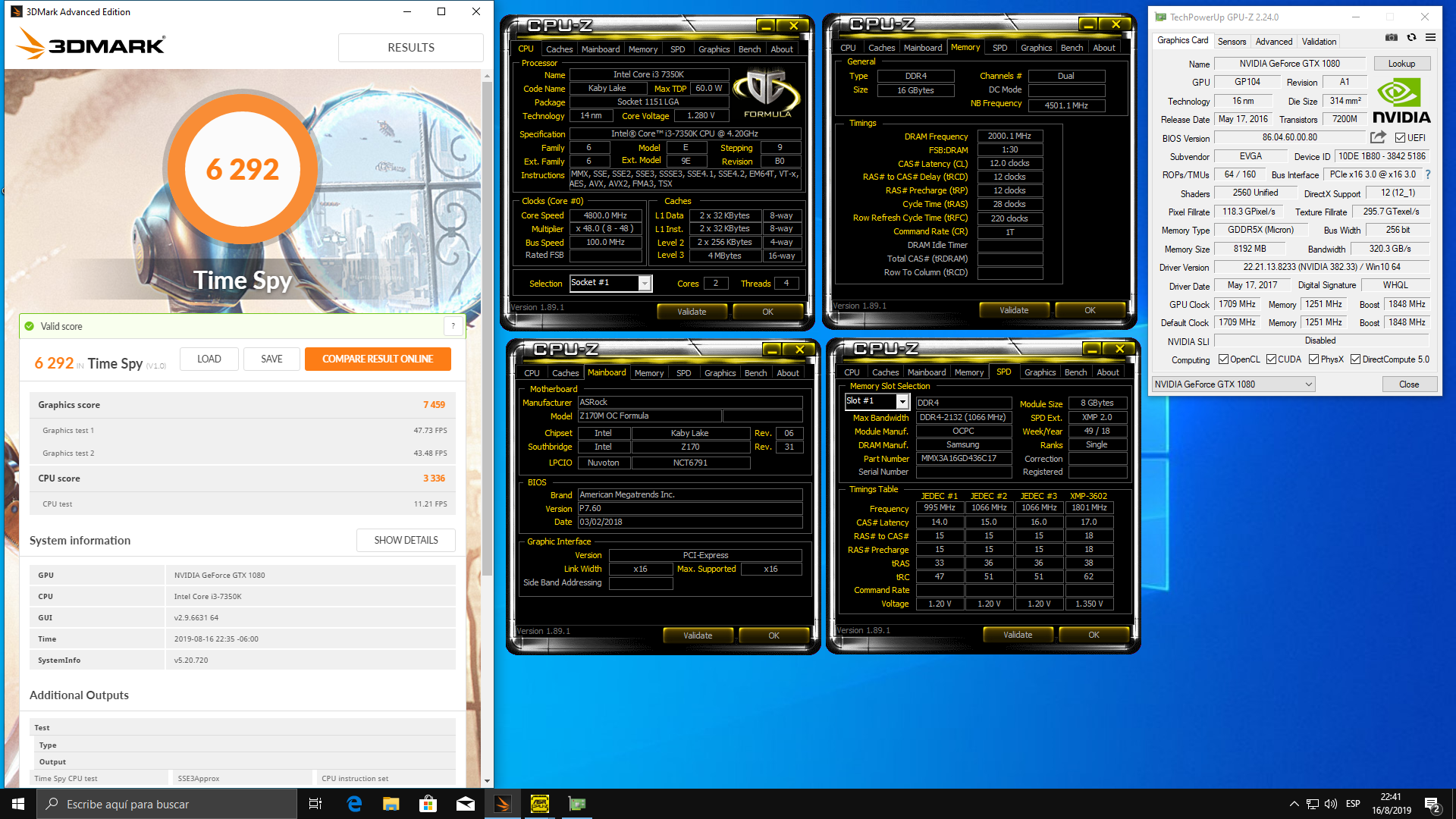Switch to Sensors tab in GPU-Z
1456x819 pixels.
point(1232,42)
